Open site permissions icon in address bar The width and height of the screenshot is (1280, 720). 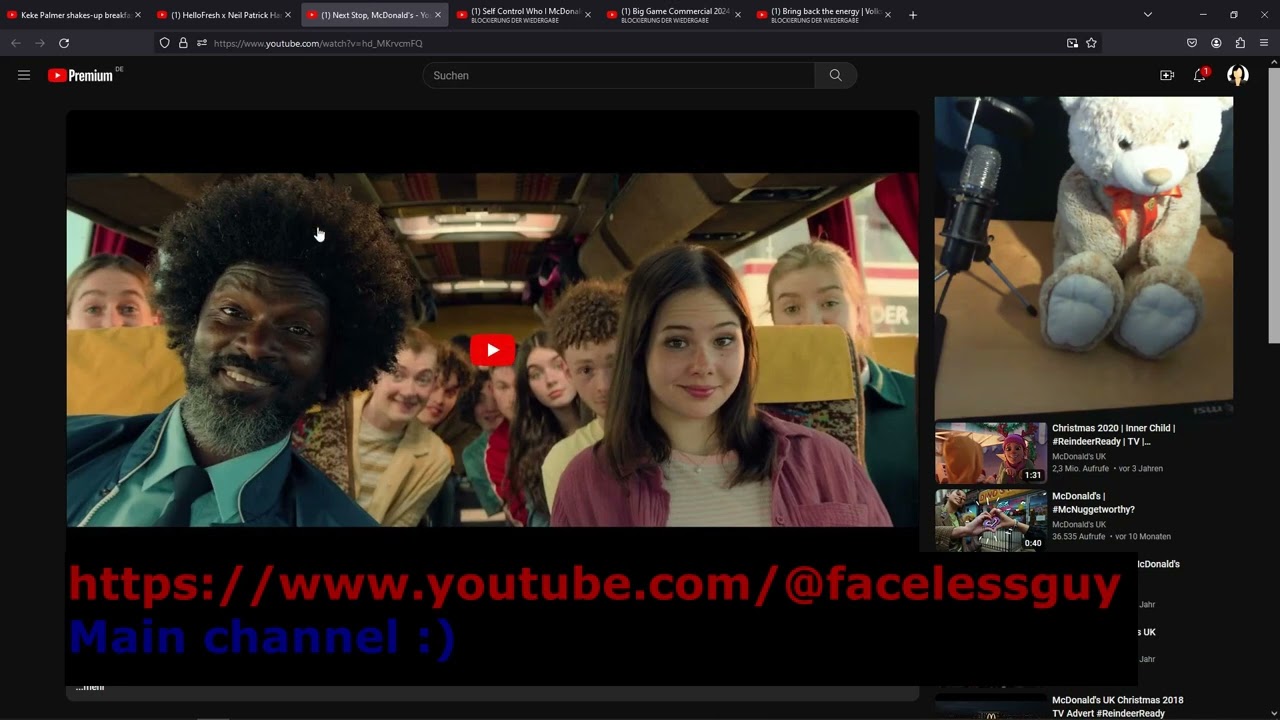(x=202, y=43)
